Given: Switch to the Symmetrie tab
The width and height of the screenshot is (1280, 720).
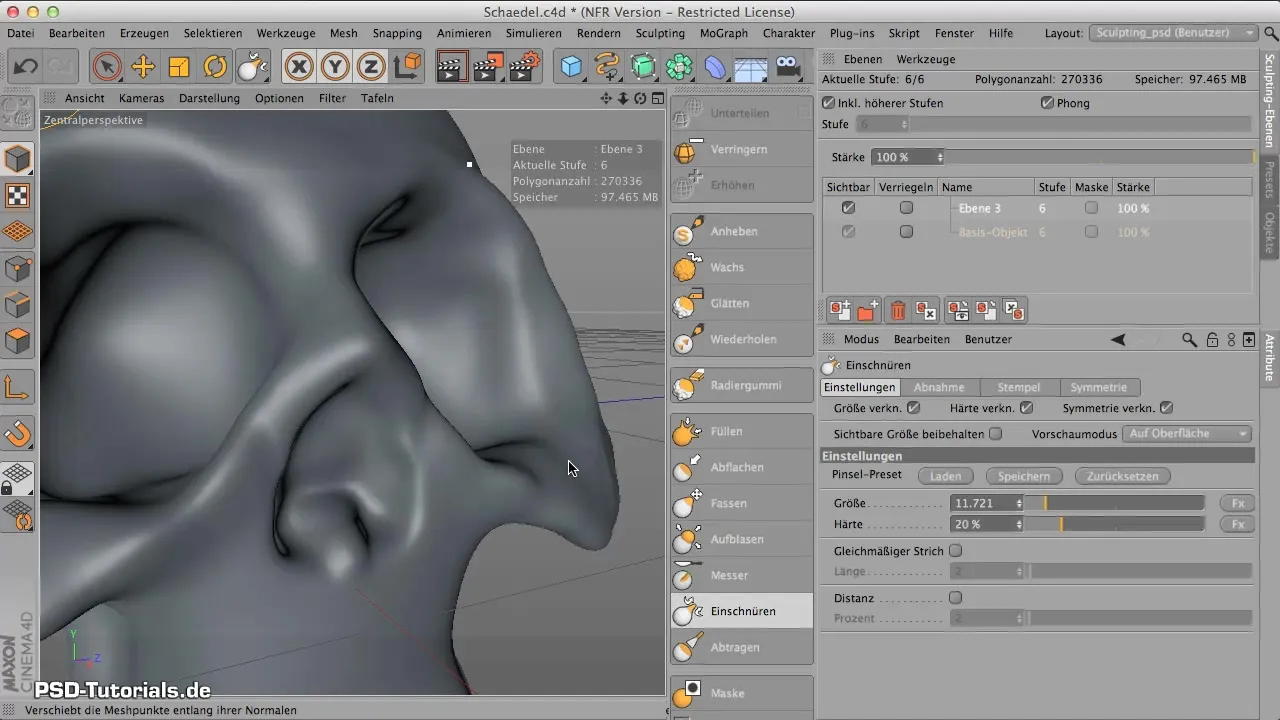Looking at the screenshot, I should [x=1099, y=387].
